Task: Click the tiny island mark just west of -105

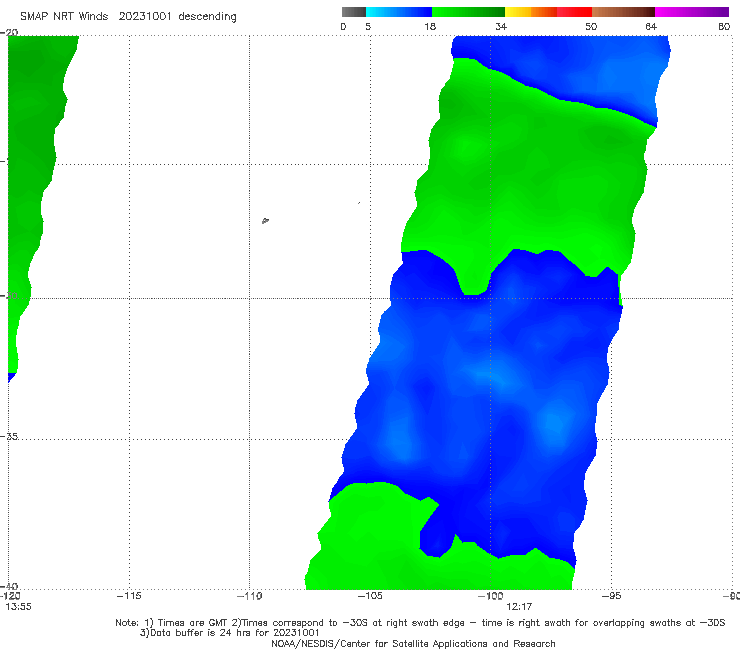Action: click(359, 203)
